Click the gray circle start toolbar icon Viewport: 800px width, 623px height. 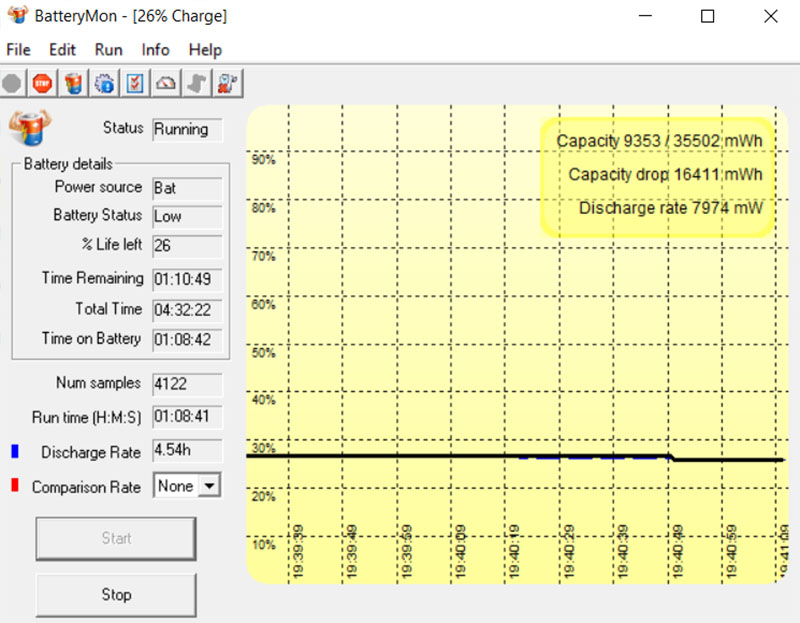12,83
